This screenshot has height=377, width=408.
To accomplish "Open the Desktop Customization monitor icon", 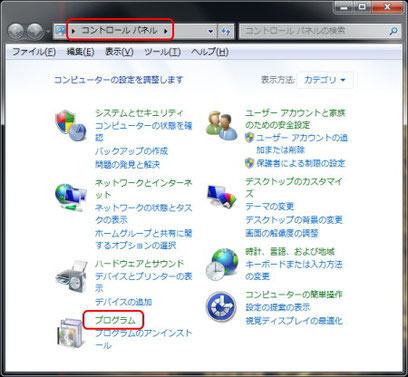I will (221, 196).
